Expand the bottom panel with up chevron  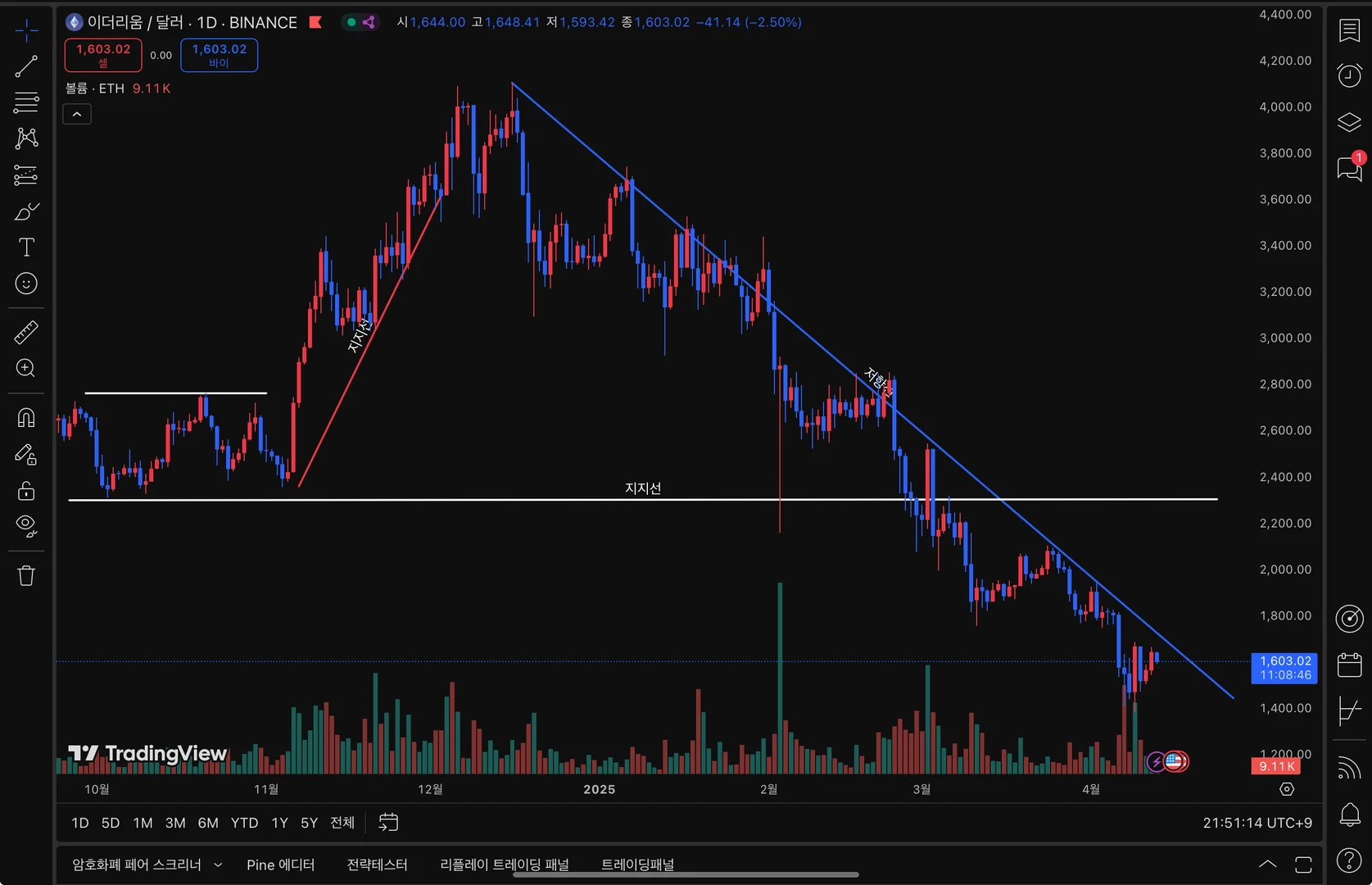(x=1267, y=864)
